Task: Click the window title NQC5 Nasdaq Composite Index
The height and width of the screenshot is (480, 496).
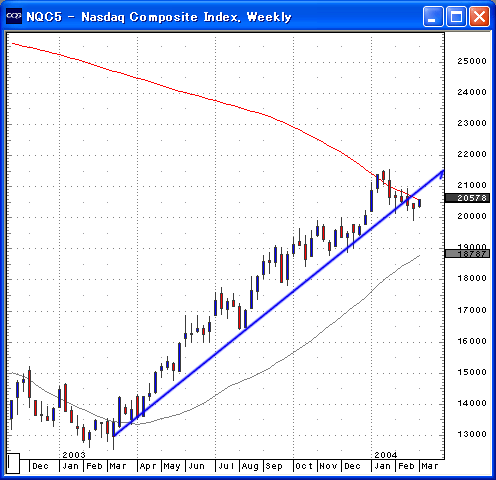Action: [159, 17]
